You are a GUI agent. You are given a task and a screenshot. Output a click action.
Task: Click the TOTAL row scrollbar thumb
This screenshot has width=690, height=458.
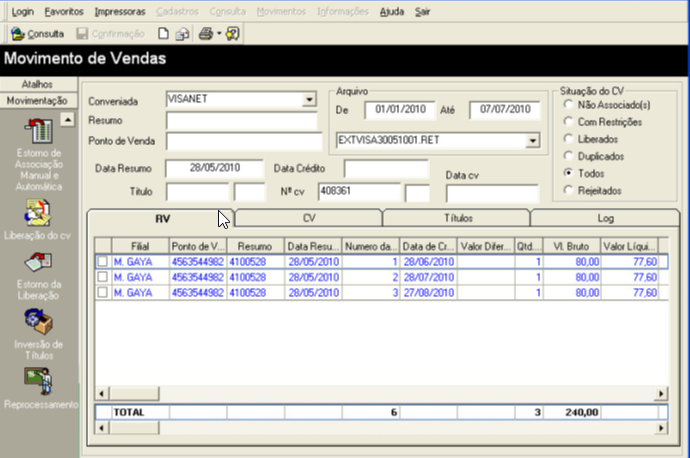134,428
